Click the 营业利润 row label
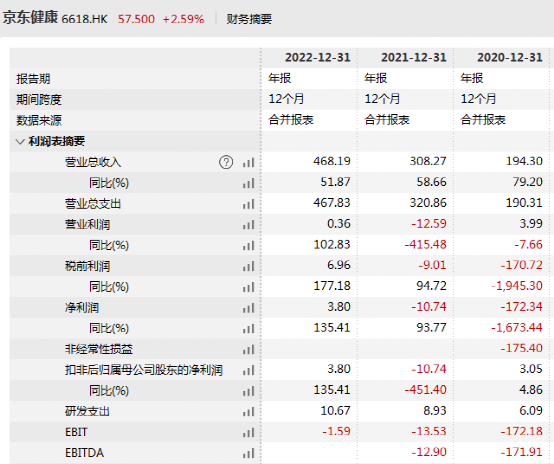This screenshot has height=464, width=554. (x=87, y=224)
